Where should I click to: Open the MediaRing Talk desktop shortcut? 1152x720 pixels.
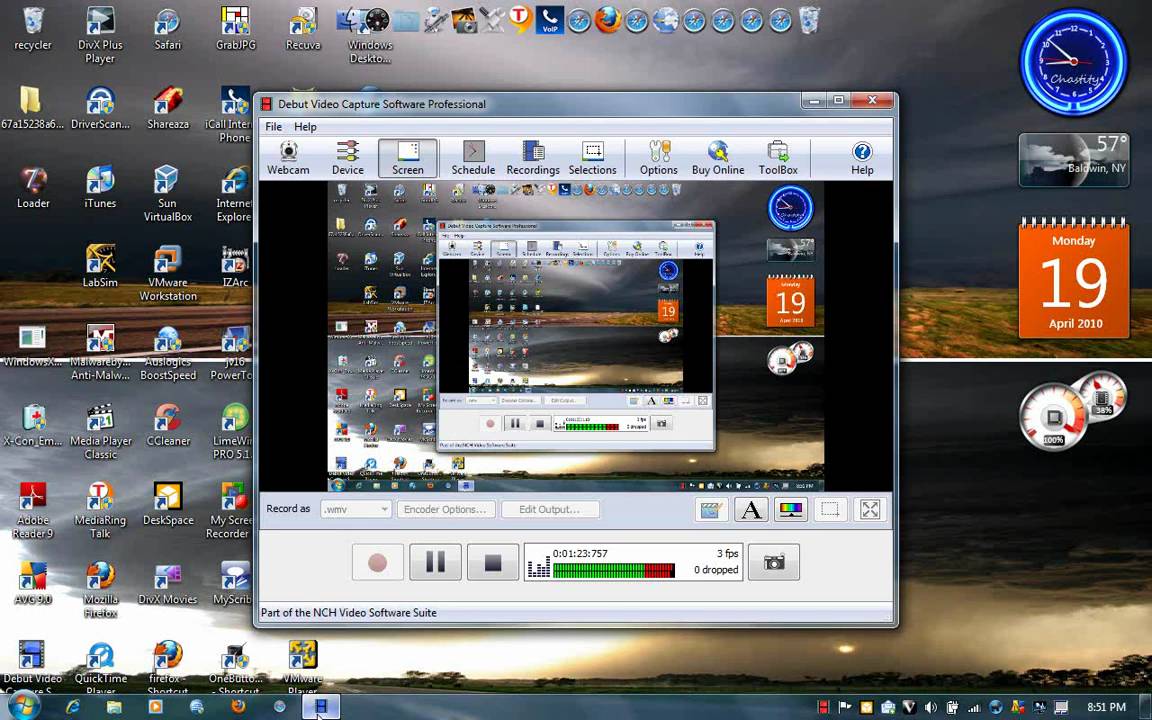click(x=100, y=511)
